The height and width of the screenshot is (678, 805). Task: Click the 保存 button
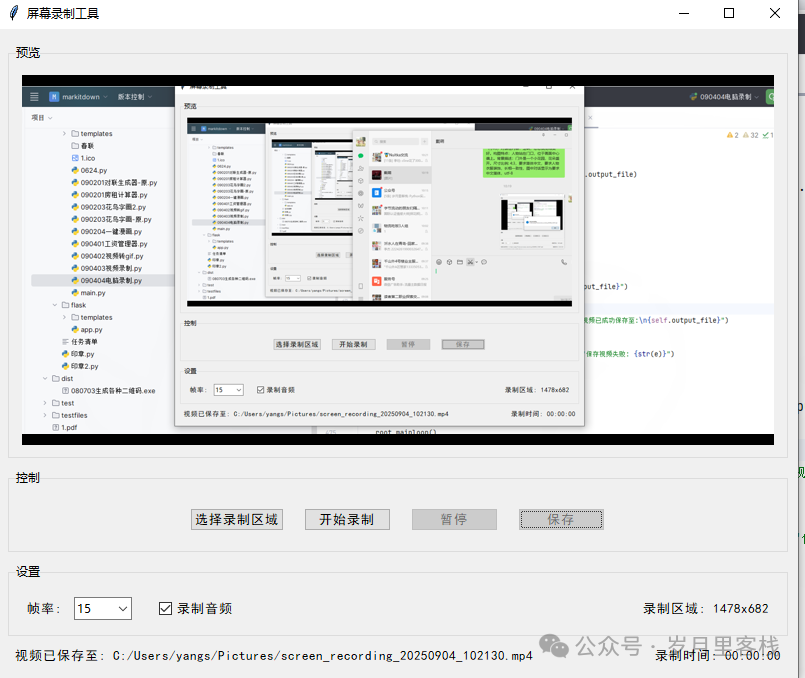click(561, 519)
